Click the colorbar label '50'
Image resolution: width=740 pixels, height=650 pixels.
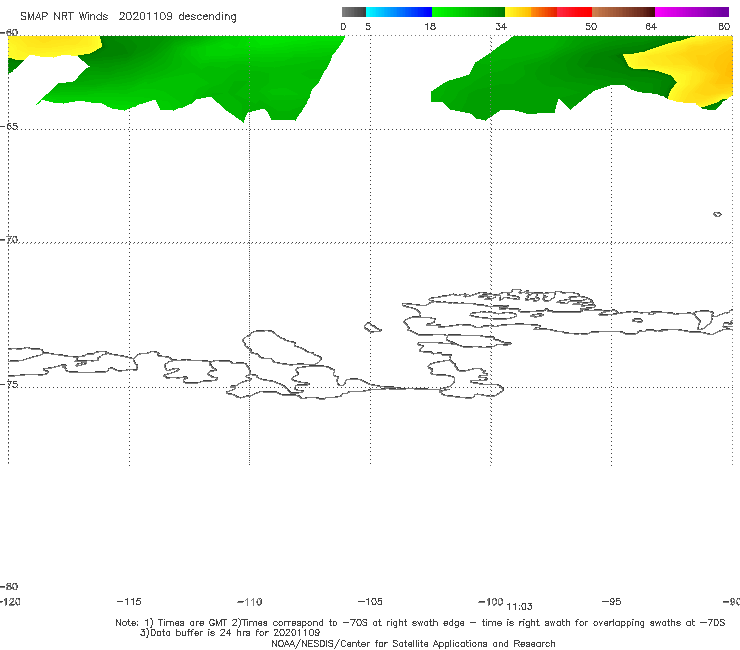point(591,26)
